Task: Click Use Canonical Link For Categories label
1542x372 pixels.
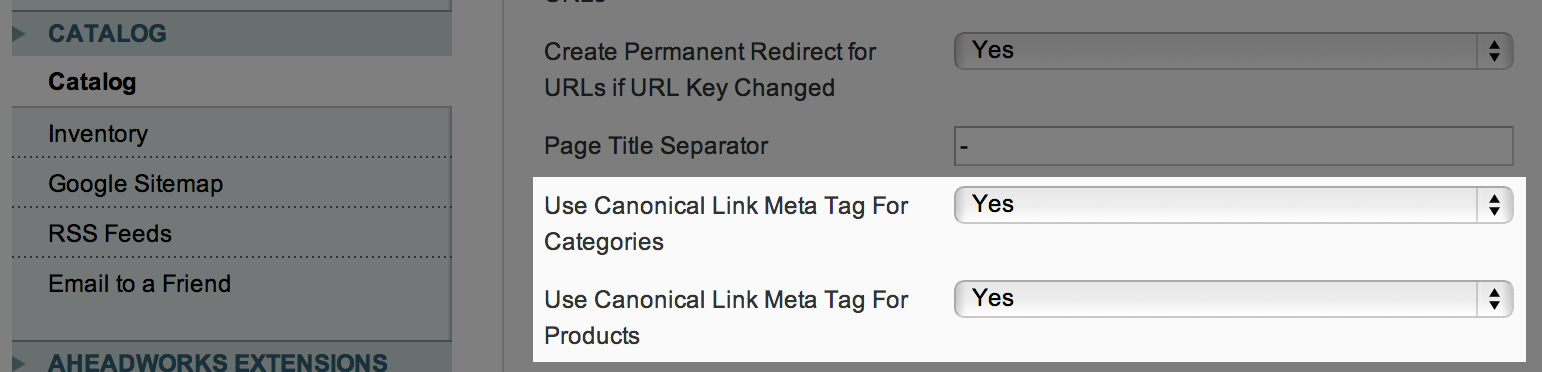Action: 726,223
